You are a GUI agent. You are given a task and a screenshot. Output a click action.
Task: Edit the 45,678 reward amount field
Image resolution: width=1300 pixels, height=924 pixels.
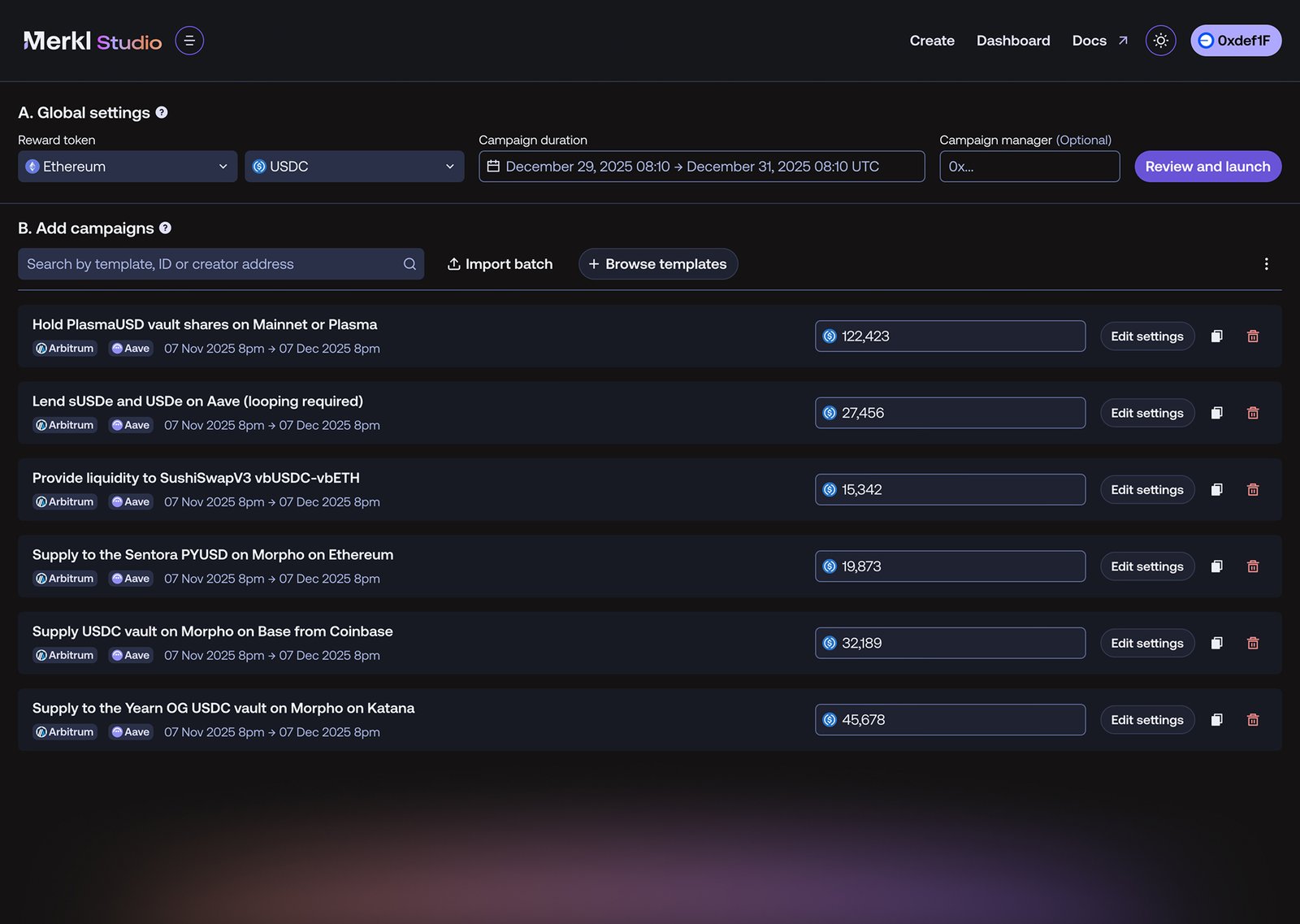[x=950, y=720]
